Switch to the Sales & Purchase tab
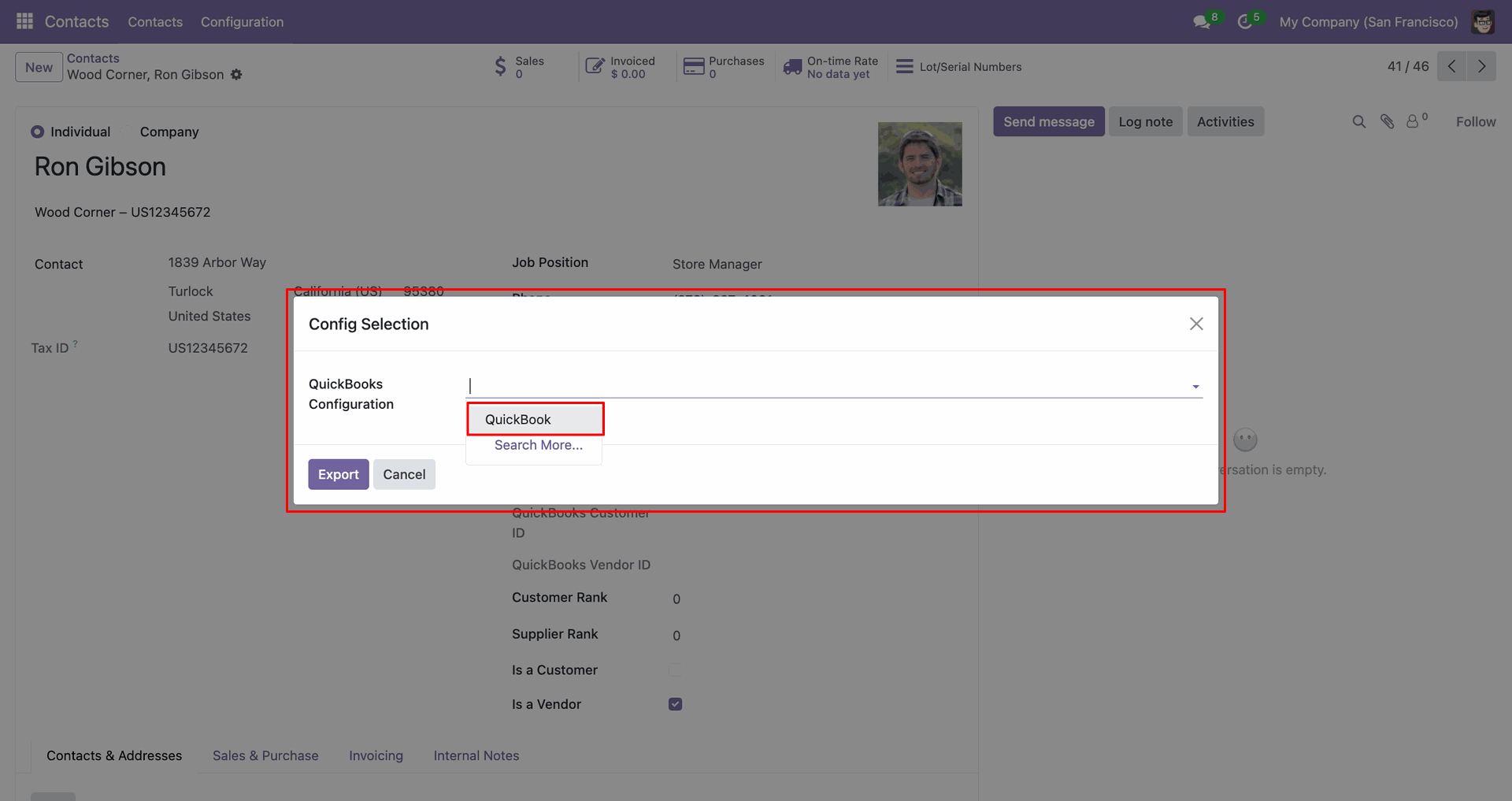 click(x=265, y=755)
